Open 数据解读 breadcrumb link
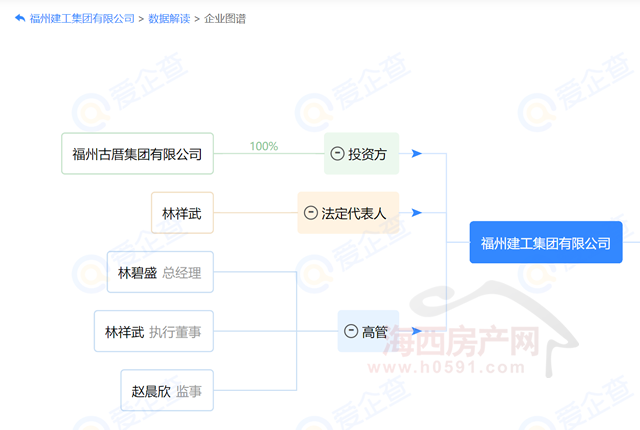Viewport: 640px width, 430px height. point(169,19)
